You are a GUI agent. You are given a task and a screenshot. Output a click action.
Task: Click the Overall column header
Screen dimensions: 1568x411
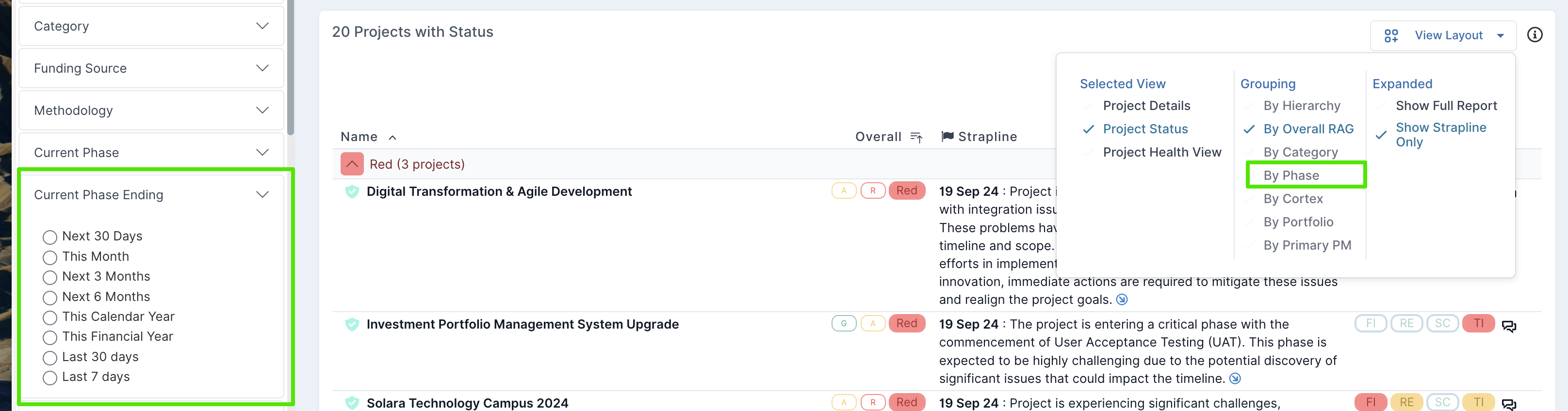[878, 137]
